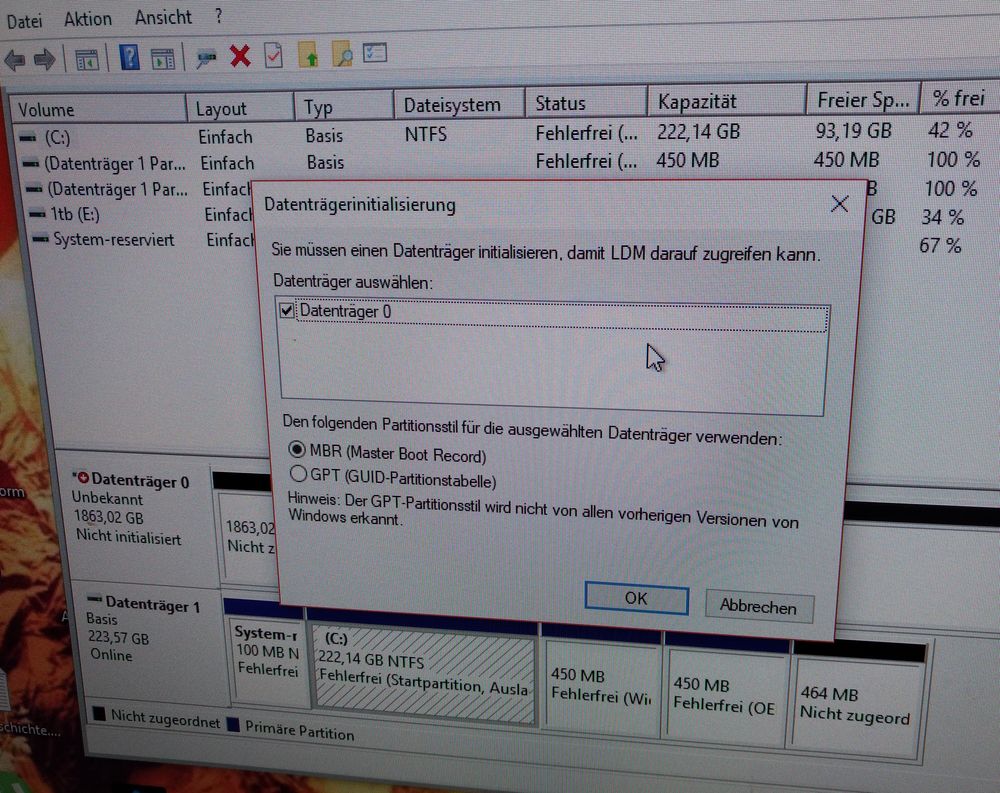Click drive icon next to 1tb (E:)
The image size is (1000, 793).
point(38,214)
